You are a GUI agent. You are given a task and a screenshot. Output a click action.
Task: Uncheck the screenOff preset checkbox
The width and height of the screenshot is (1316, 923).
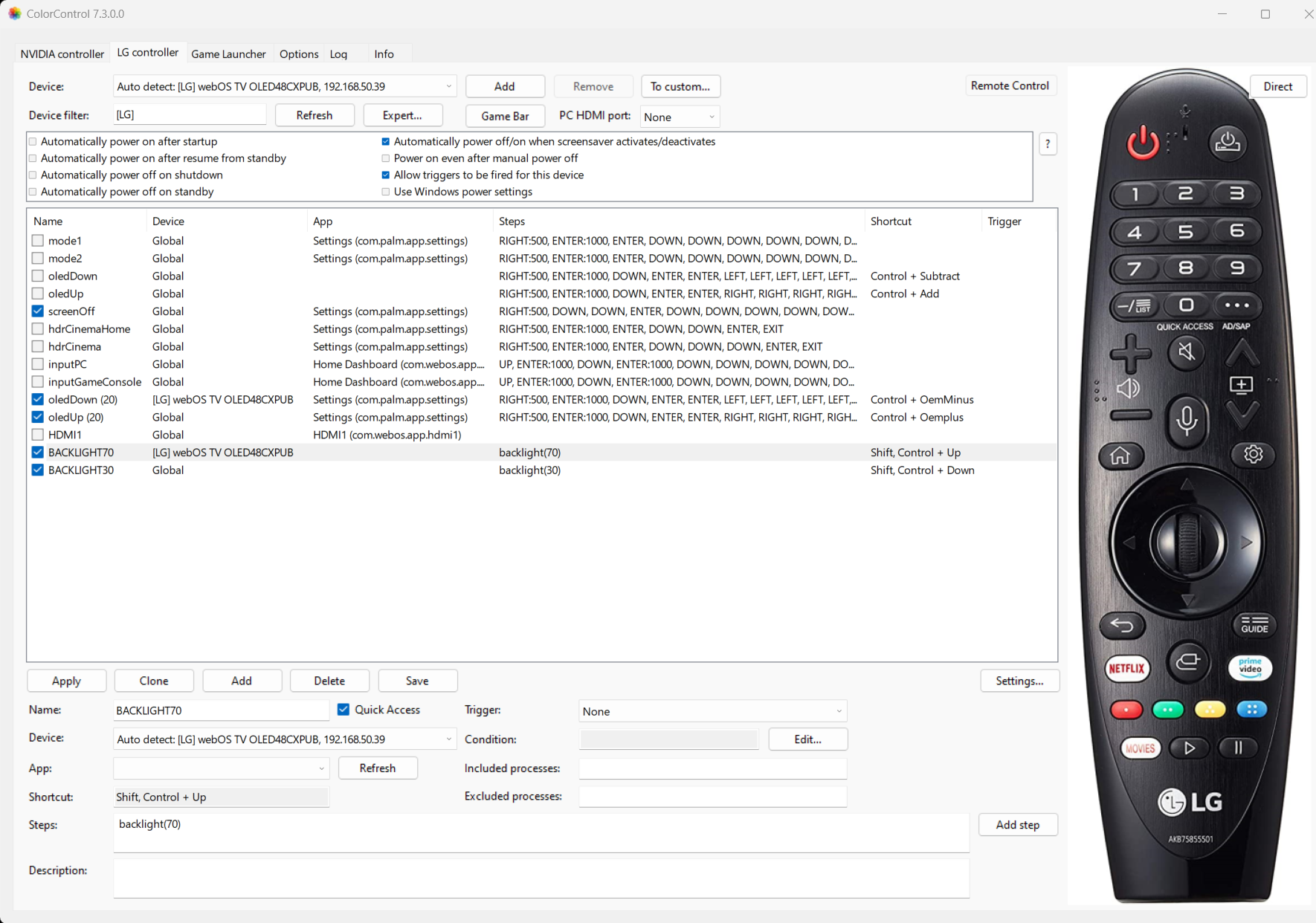pos(38,311)
